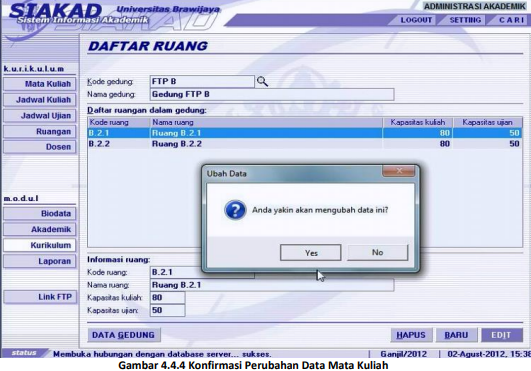This screenshot has width=531, height=371.
Task: Click the Nama ruang column header
Action: pos(266,122)
